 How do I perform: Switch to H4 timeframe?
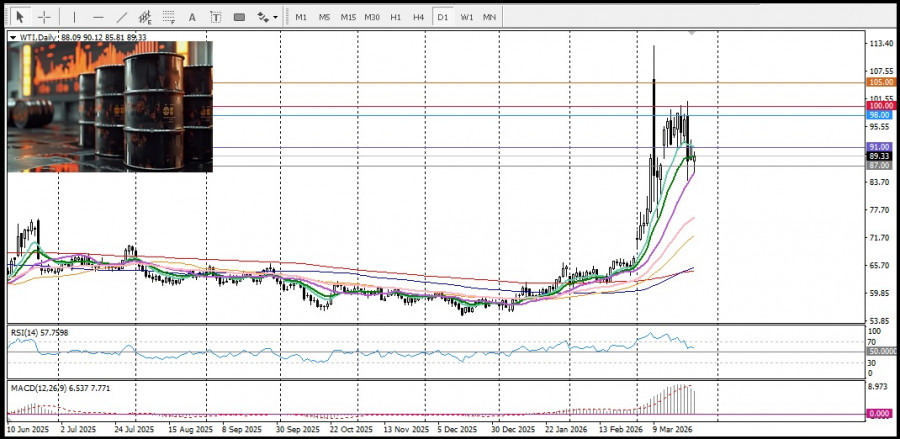[x=418, y=17]
